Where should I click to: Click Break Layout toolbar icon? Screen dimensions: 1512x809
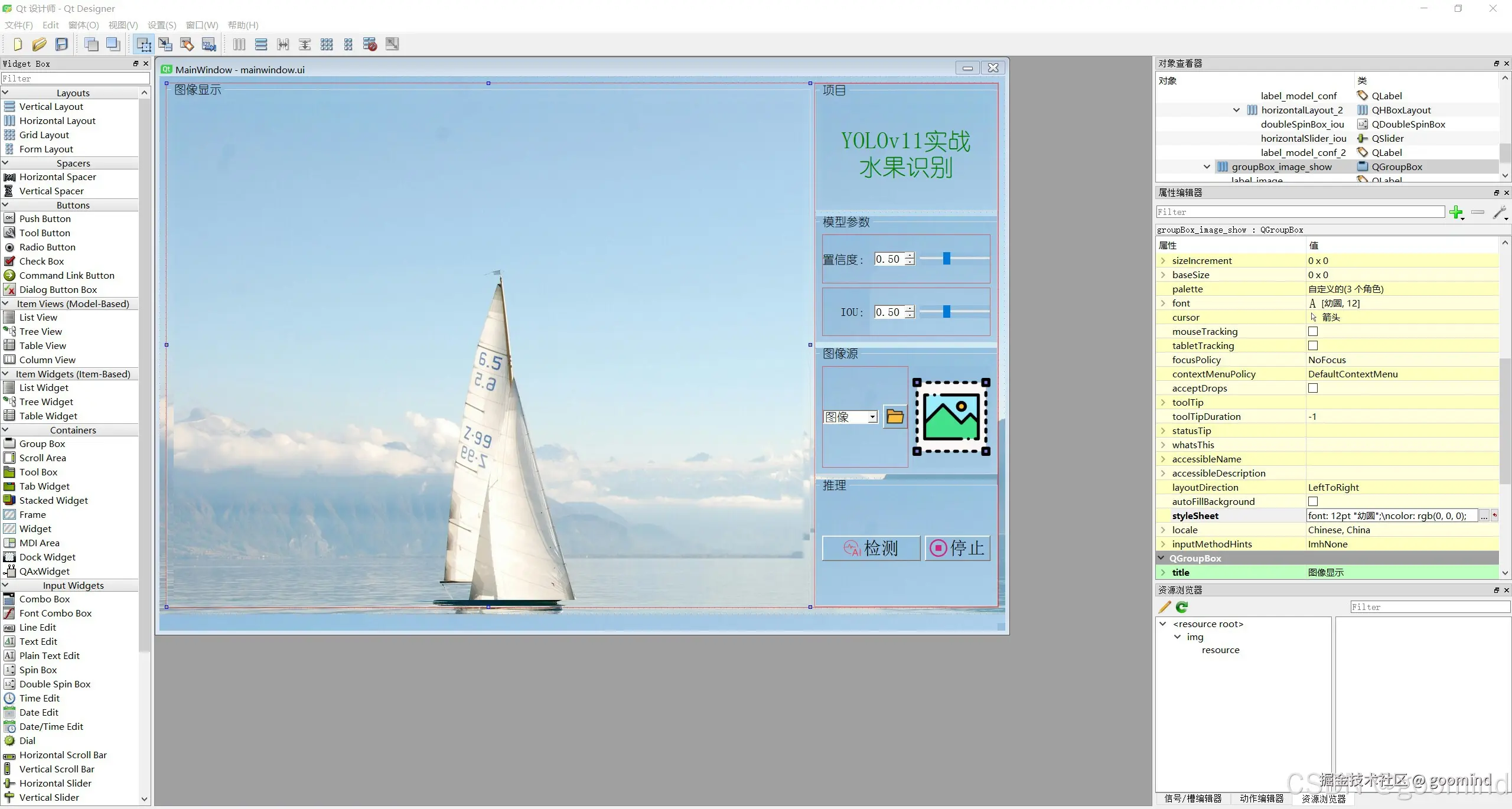coord(370,44)
